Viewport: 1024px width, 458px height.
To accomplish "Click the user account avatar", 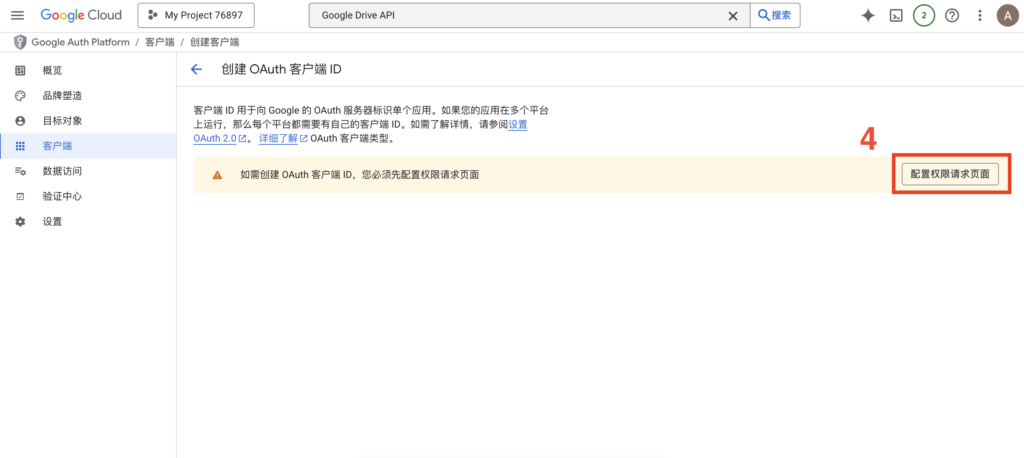I will (x=1006, y=15).
